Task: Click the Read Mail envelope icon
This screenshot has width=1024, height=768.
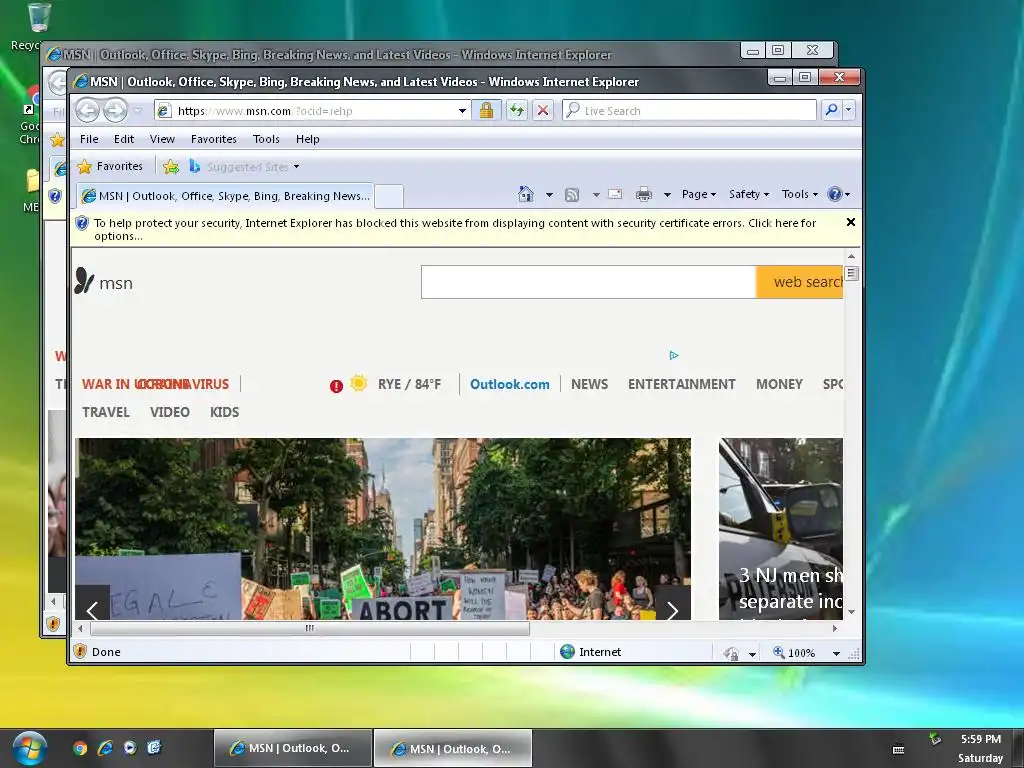Action: click(x=615, y=194)
